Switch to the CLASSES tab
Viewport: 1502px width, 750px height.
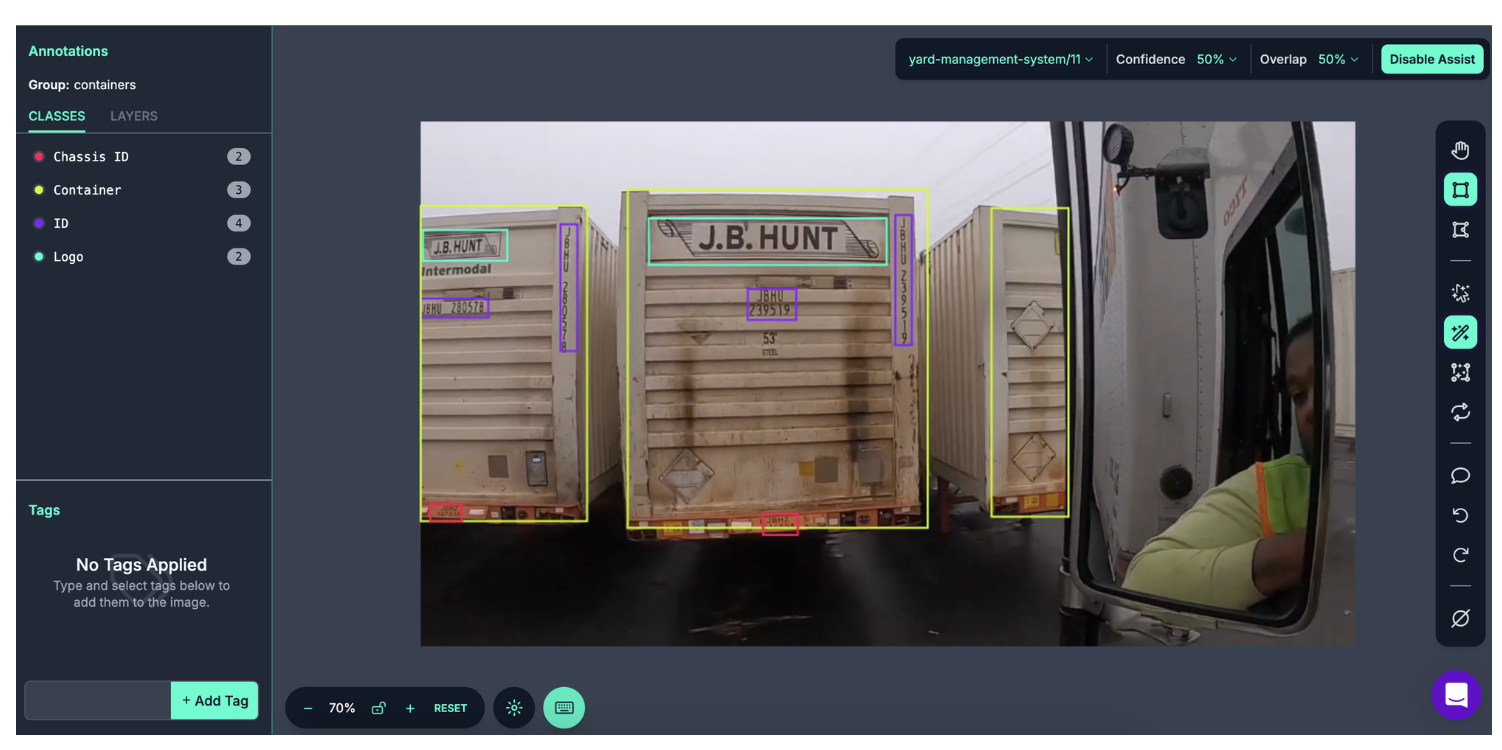57,116
